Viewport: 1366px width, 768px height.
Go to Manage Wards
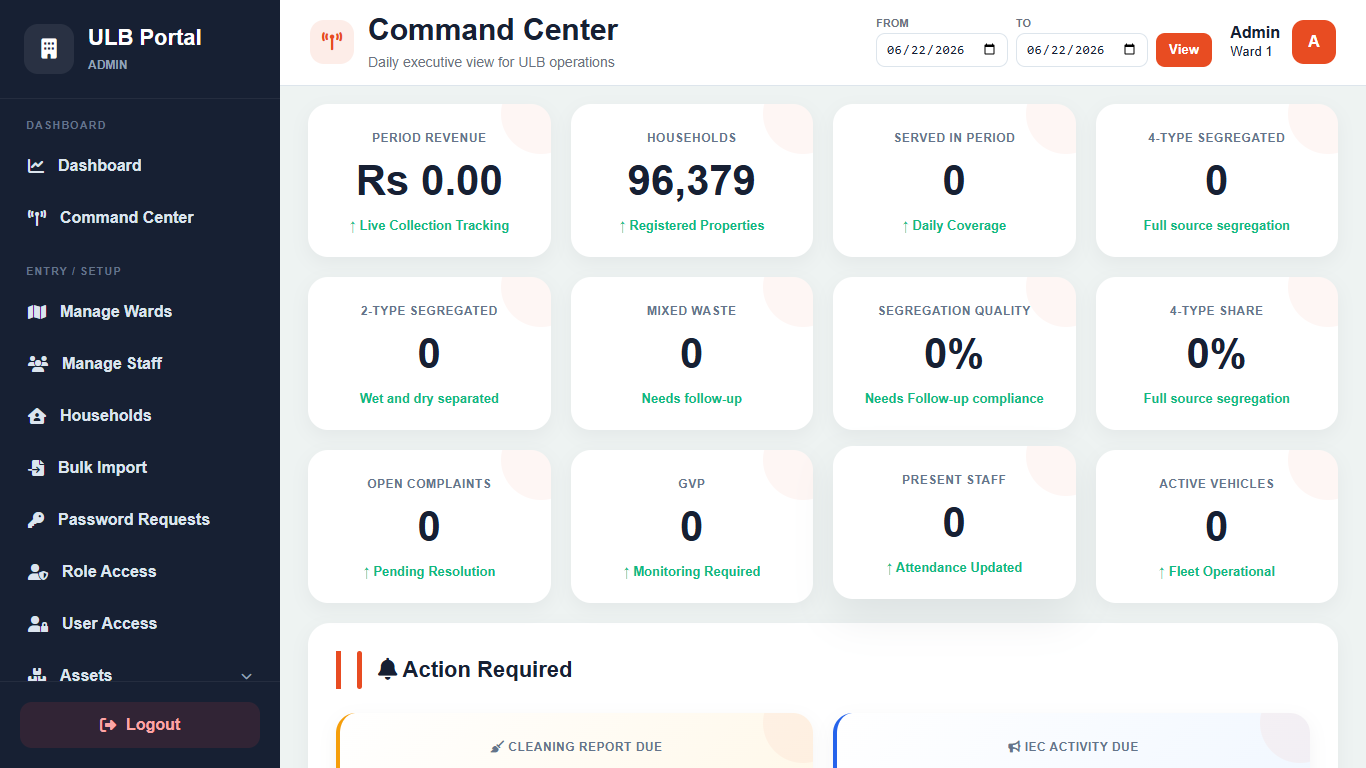coord(140,312)
